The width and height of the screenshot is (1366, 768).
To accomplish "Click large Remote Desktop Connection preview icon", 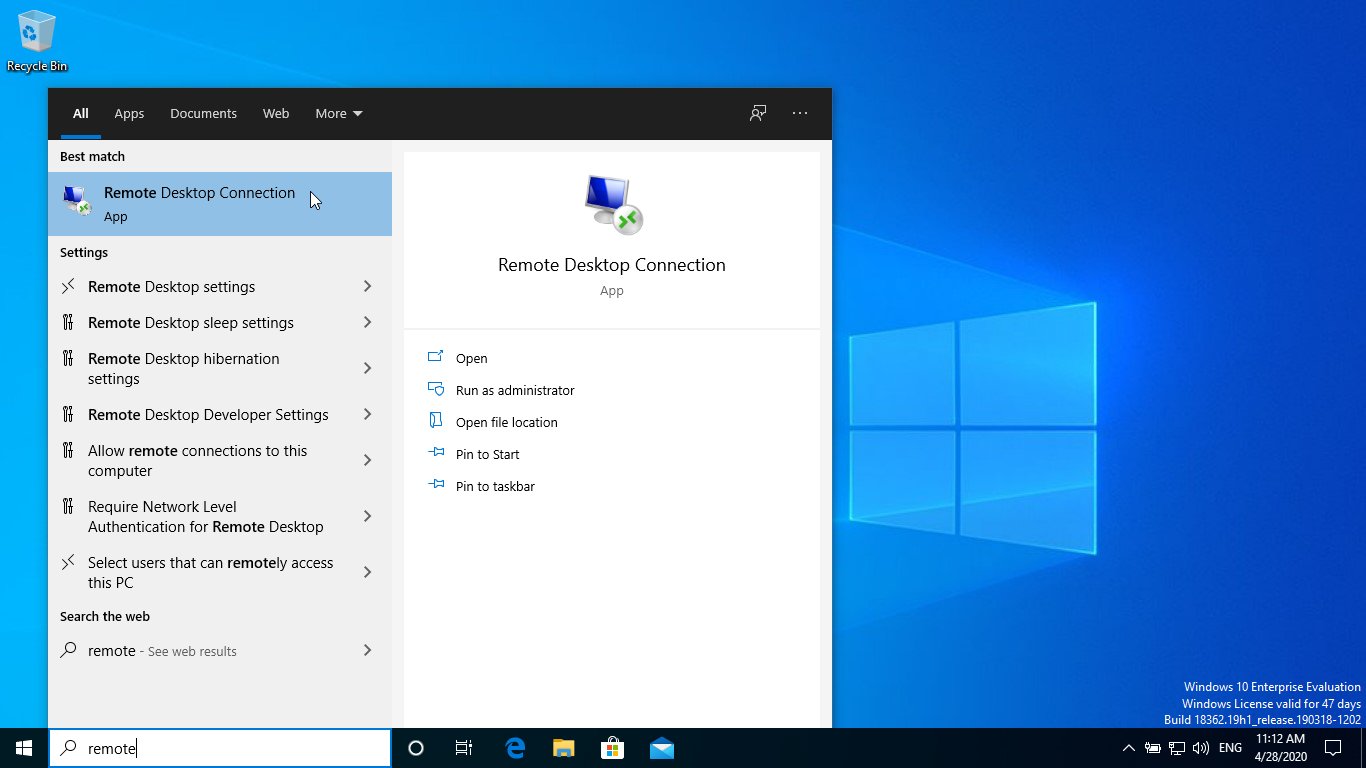I will [612, 204].
